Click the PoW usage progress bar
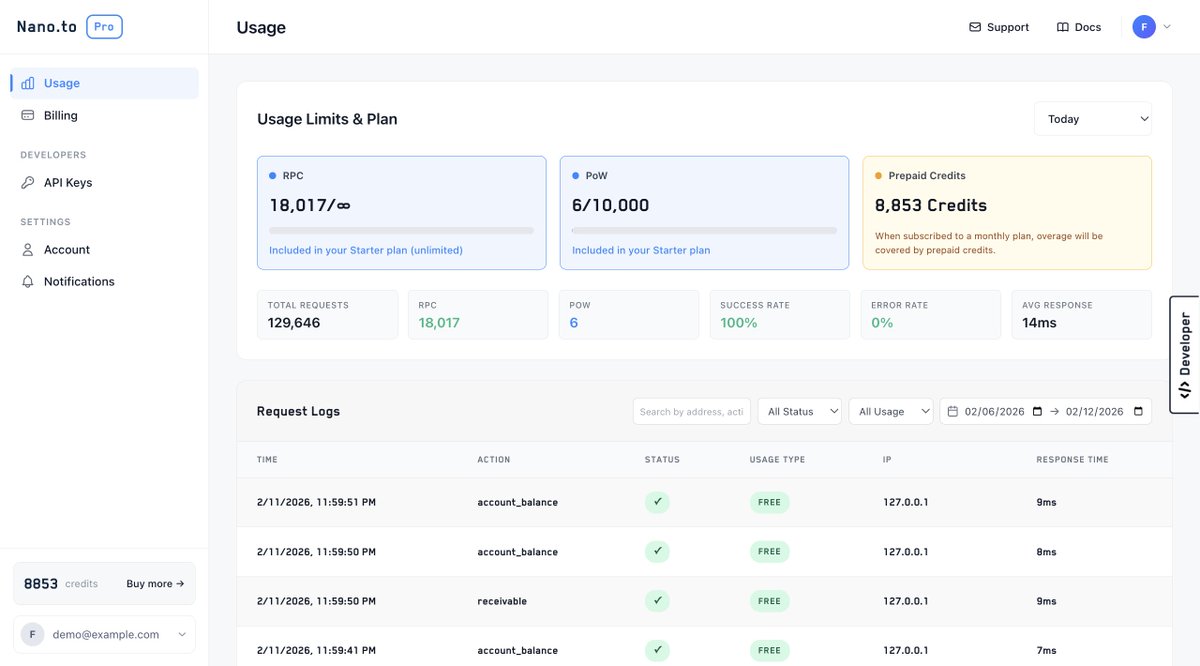 [704, 231]
